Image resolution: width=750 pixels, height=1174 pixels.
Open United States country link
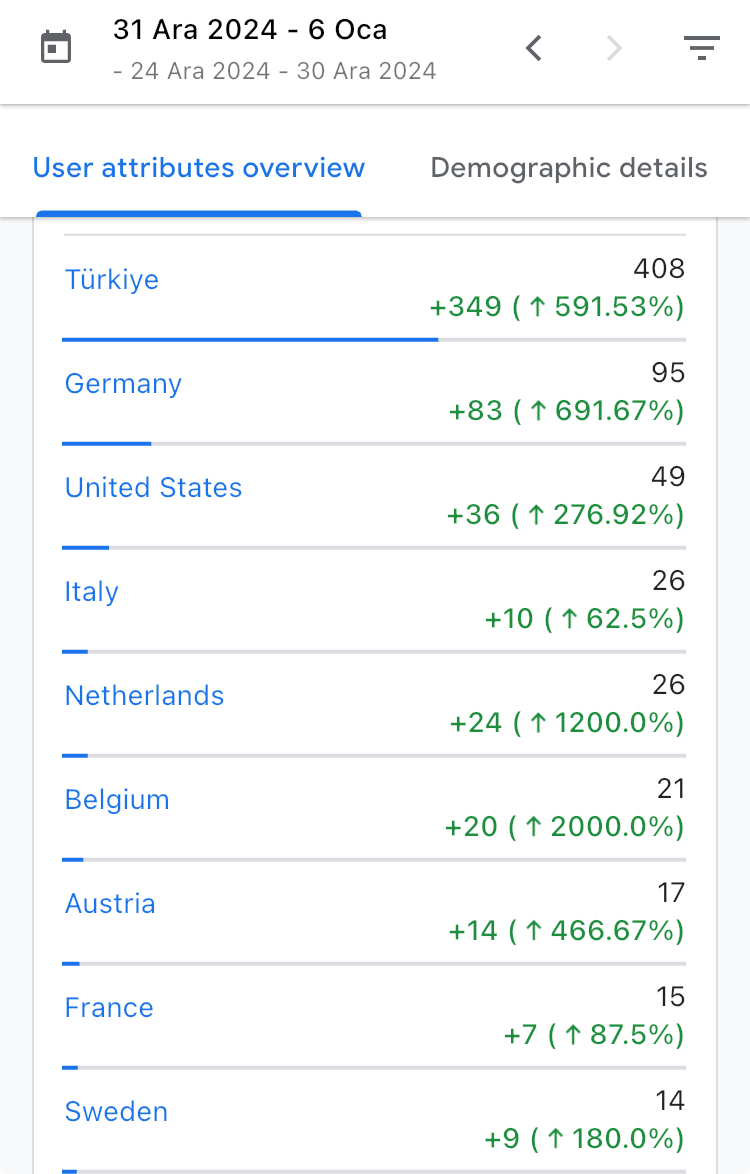[x=153, y=487]
